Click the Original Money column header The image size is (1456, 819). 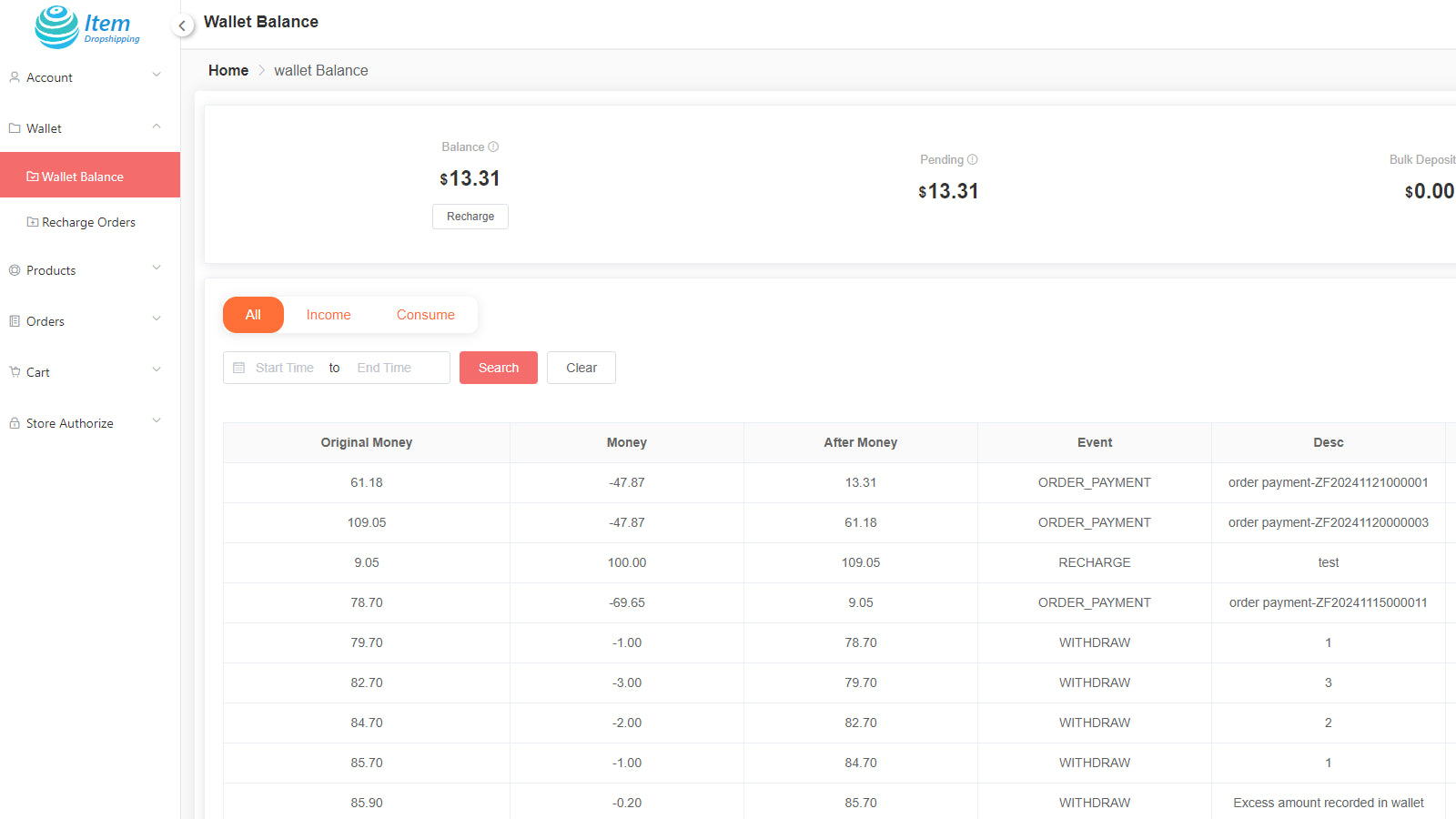point(367,442)
